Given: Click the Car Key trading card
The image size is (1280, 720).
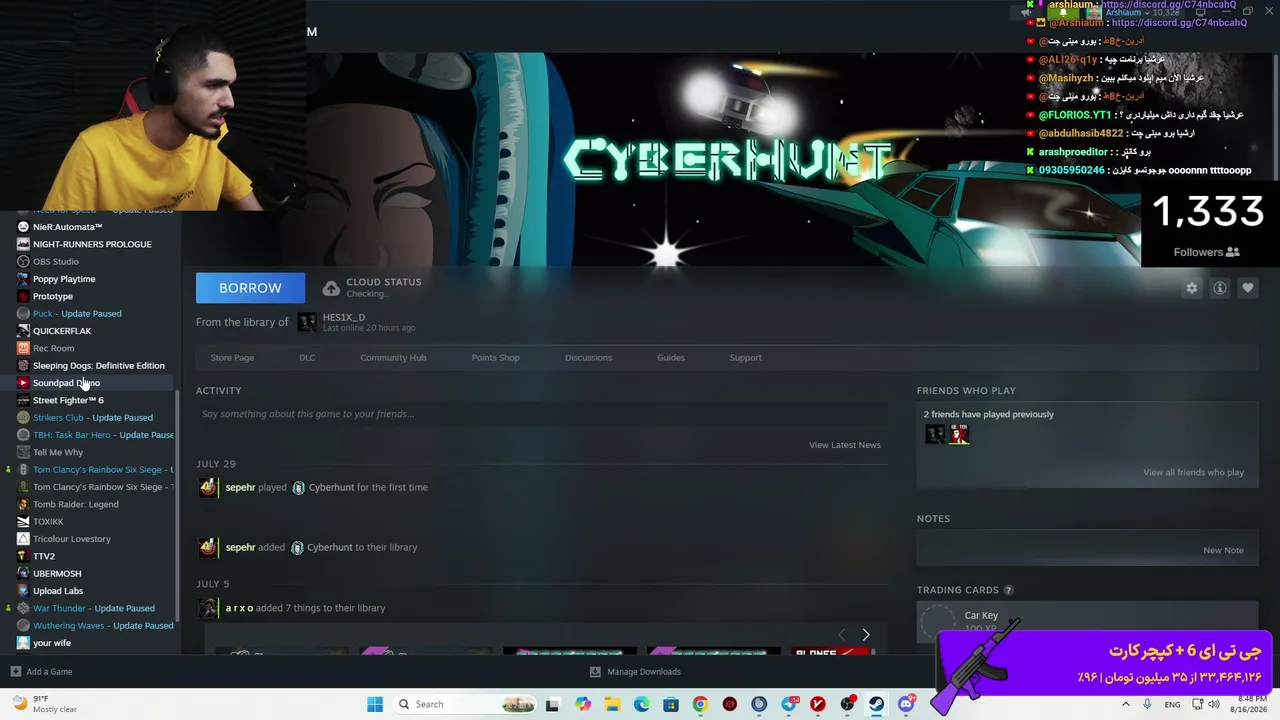Looking at the screenshot, I should [x=1087, y=620].
